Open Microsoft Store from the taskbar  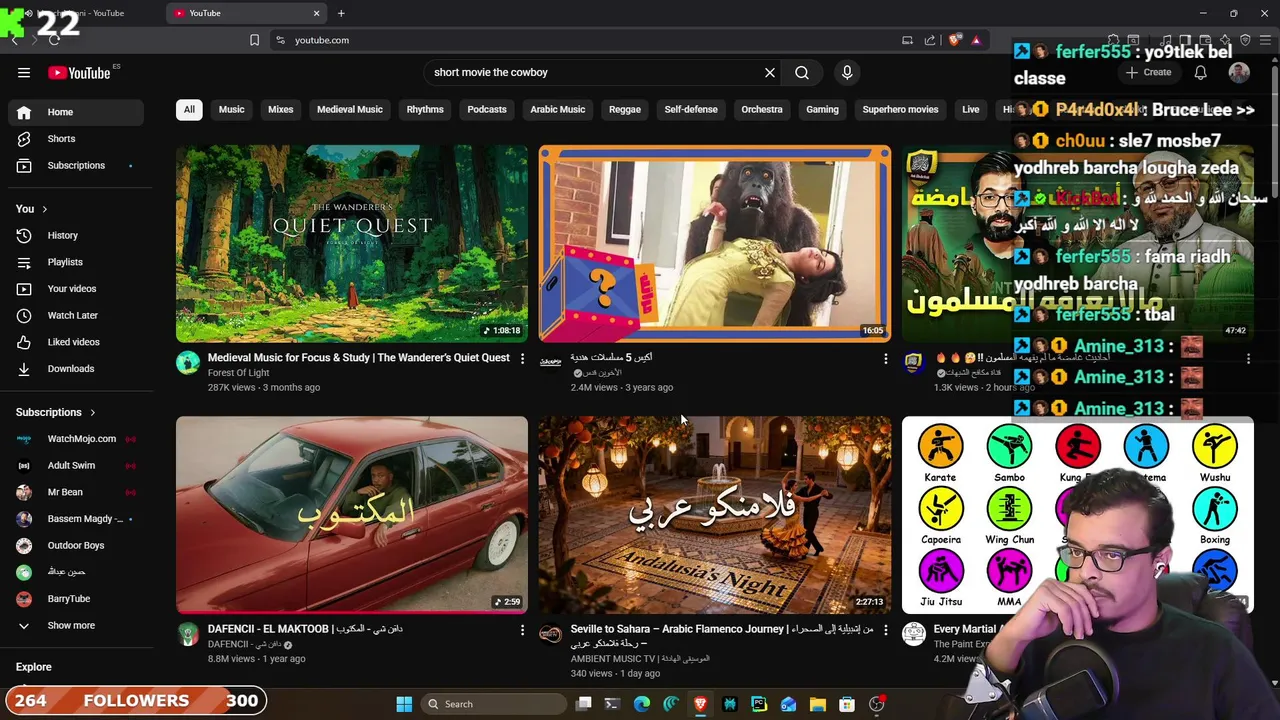[x=847, y=704]
